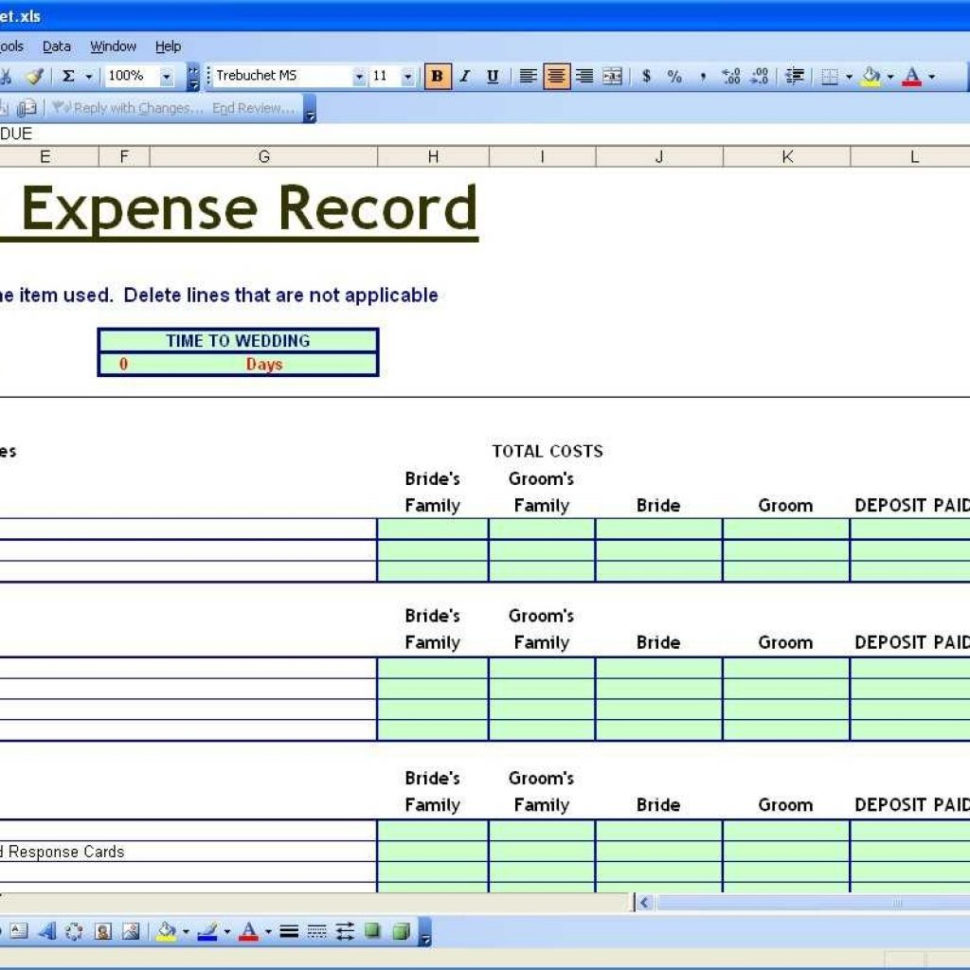
Task: Expand the zoom percentage dropdown
Action: point(166,76)
